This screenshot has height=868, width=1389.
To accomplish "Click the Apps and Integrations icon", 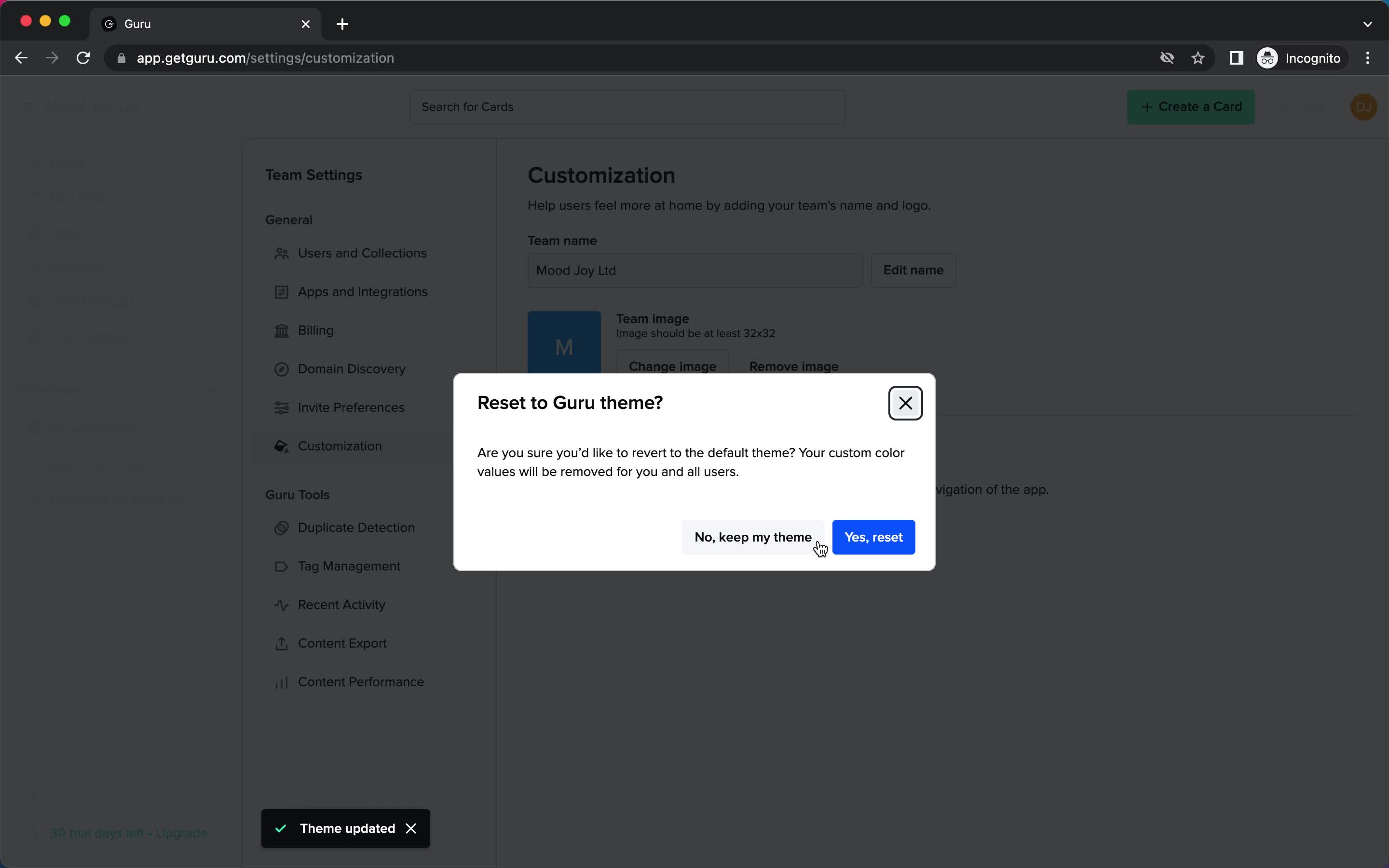I will coord(281,291).
